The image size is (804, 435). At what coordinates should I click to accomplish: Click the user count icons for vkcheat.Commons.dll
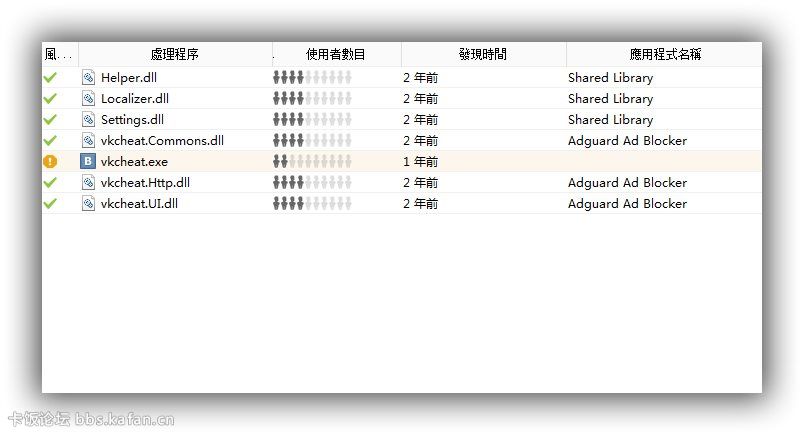pos(312,141)
